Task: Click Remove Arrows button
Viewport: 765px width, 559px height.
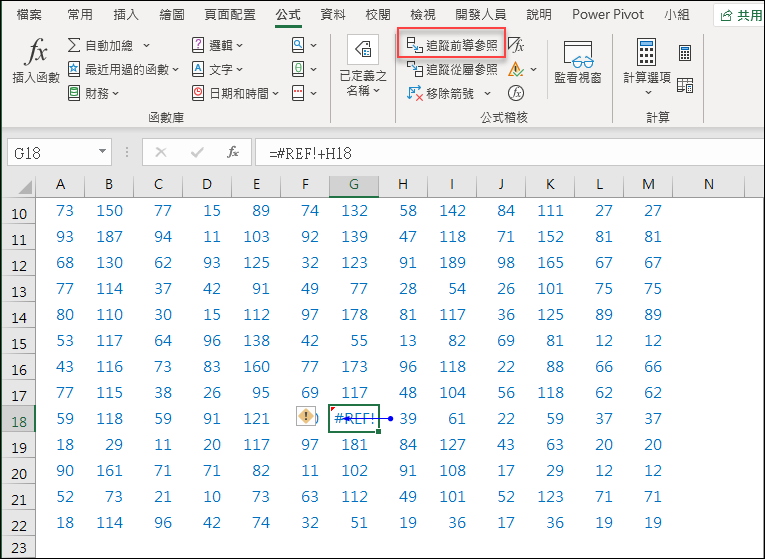Action: pyautogui.click(x=441, y=93)
